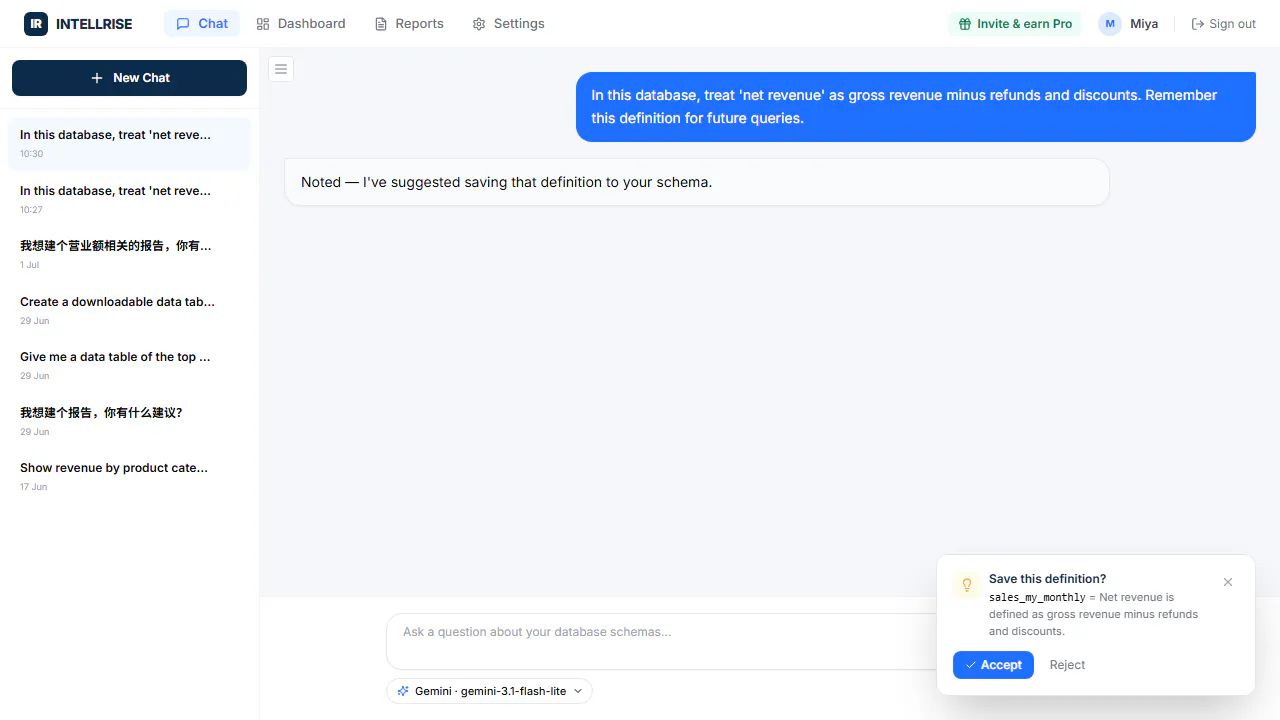Open the chat Show revenue by product category
Image resolution: width=1280 pixels, height=720 pixels.
(129, 477)
